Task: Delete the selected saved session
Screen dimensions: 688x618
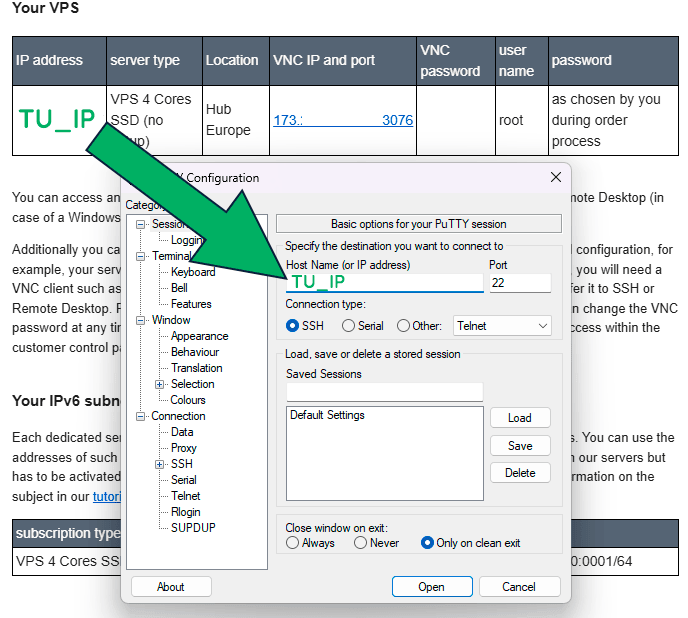Action: tap(520, 473)
